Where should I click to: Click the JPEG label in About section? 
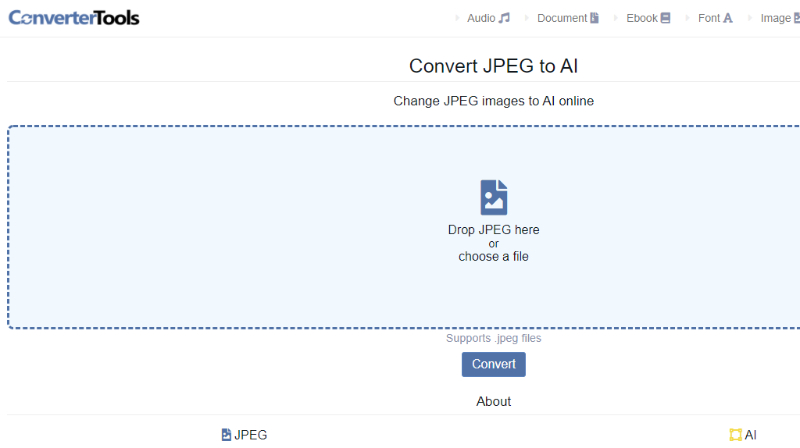pyautogui.click(x=251, y=435)
